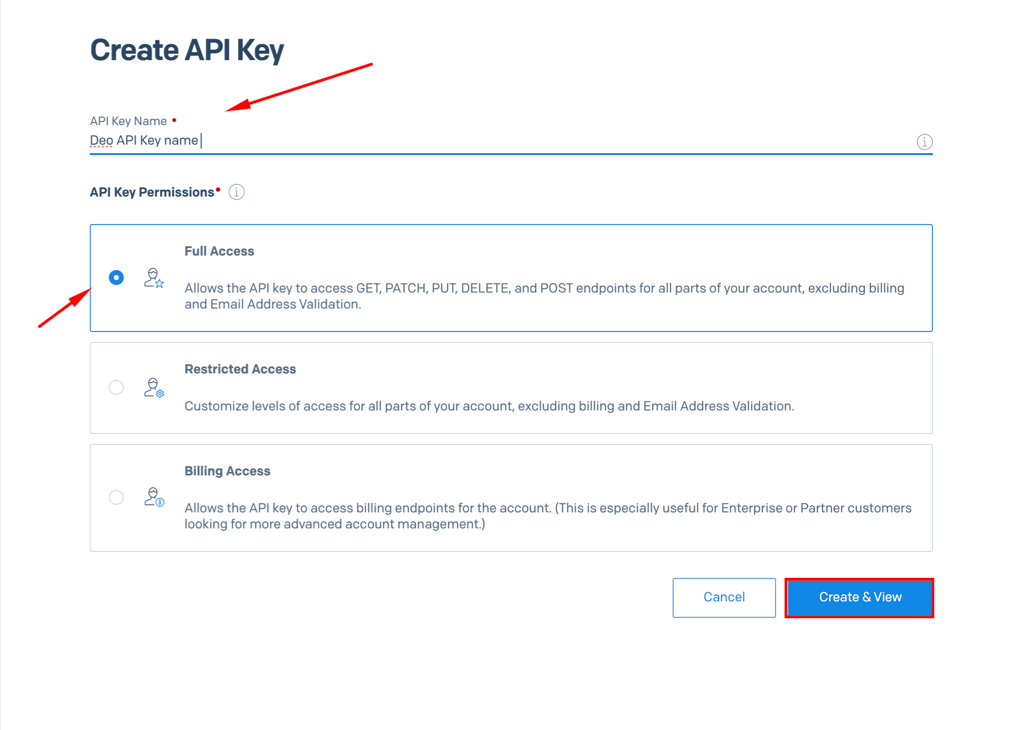
Task: Click the API Key Permissions label
Action: (152, 192)
